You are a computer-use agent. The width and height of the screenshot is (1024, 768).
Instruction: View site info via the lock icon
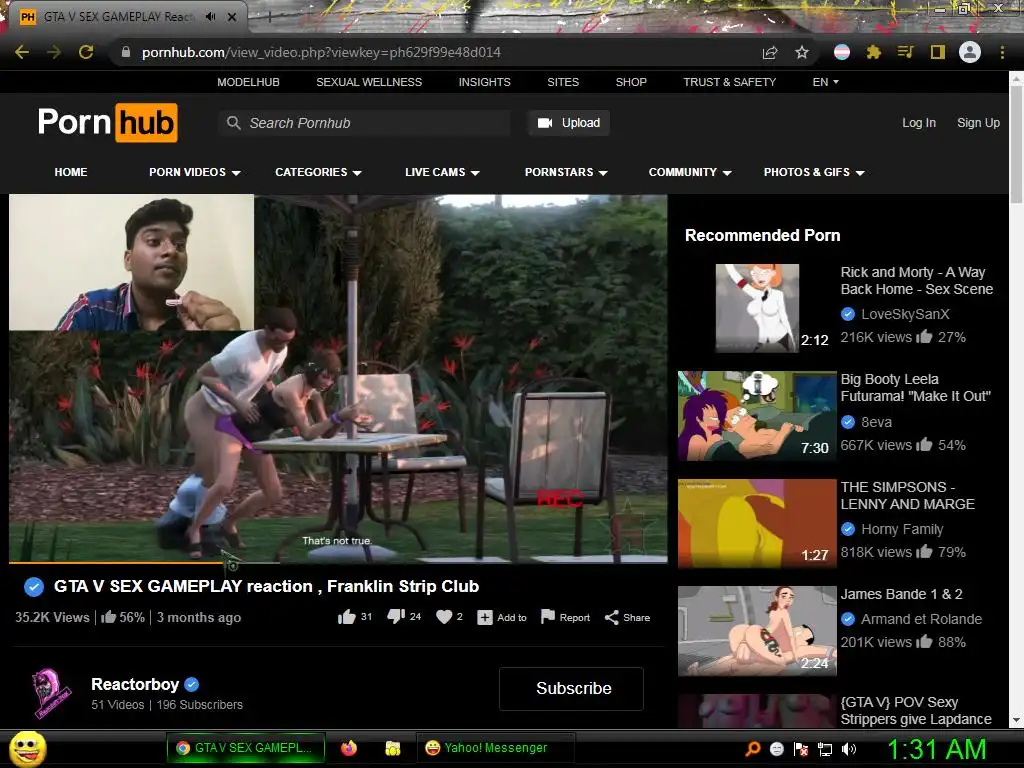(126, 52)
